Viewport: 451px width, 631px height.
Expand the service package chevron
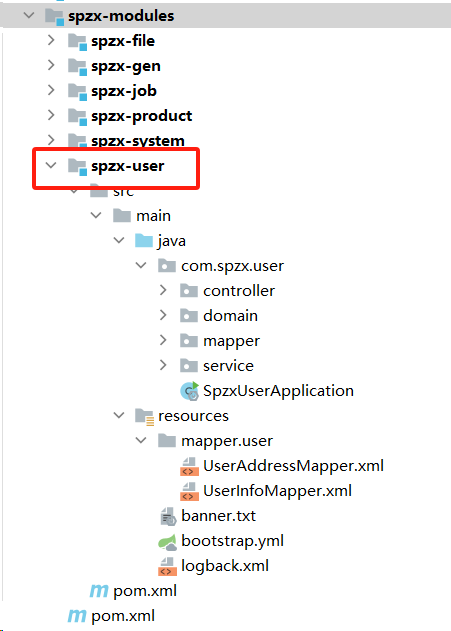pyautogui.click(x=163, y=365)
